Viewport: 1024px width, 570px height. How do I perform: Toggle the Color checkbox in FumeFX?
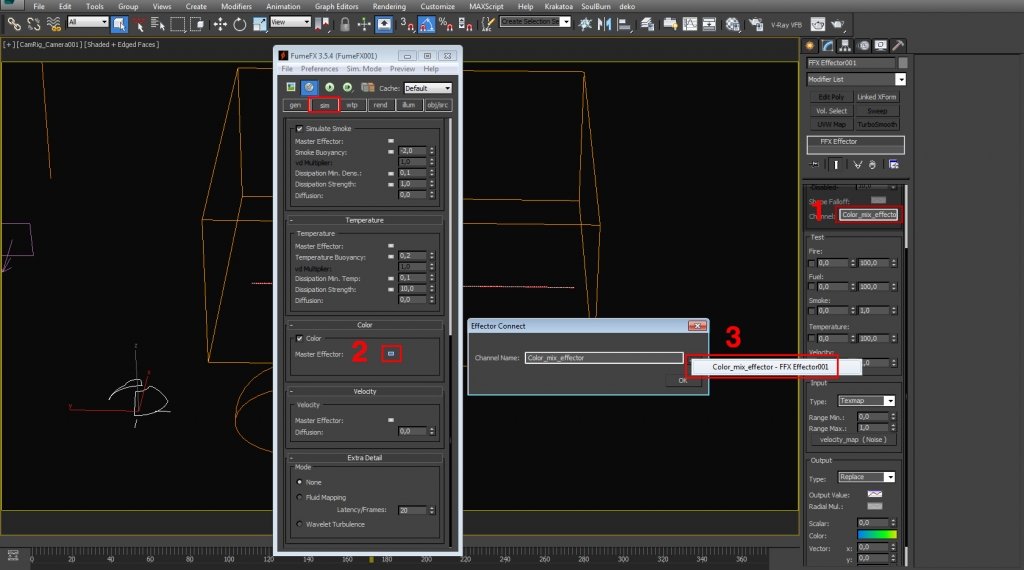299,338
